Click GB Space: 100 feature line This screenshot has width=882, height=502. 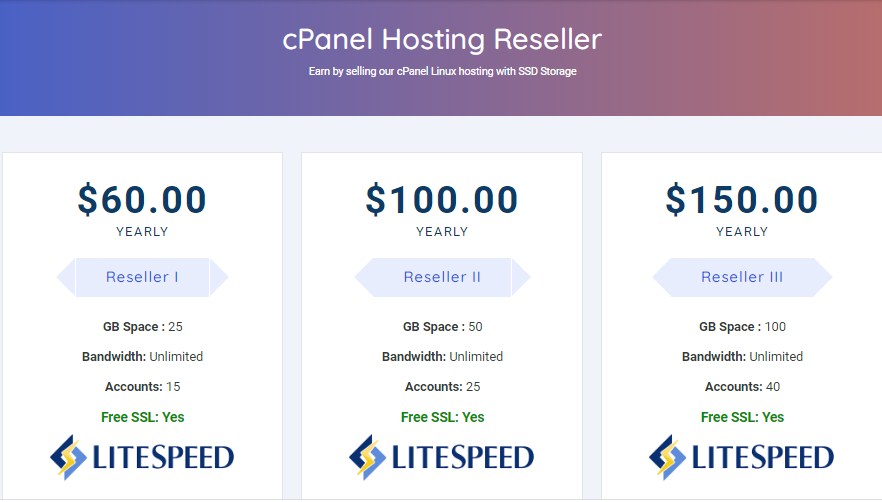(x=742, y=327)
